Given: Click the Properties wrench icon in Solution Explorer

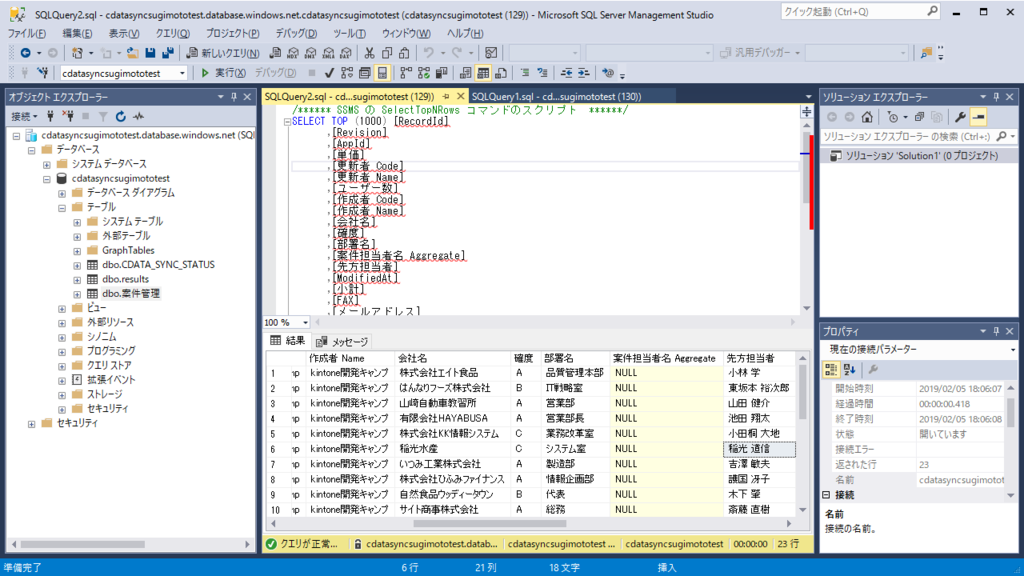Looking at the screenshot, I should point(960,117).
